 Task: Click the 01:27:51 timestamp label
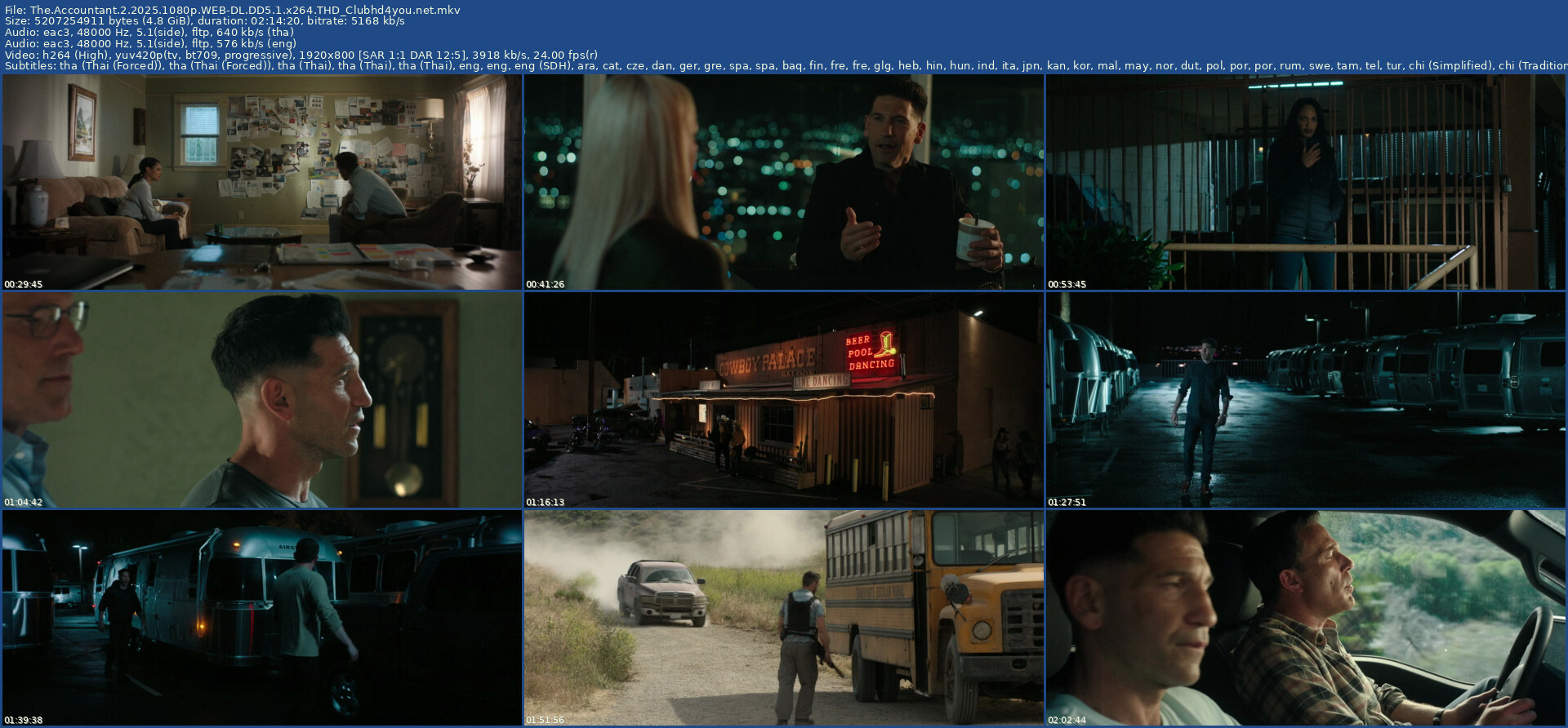point(1067,502)
